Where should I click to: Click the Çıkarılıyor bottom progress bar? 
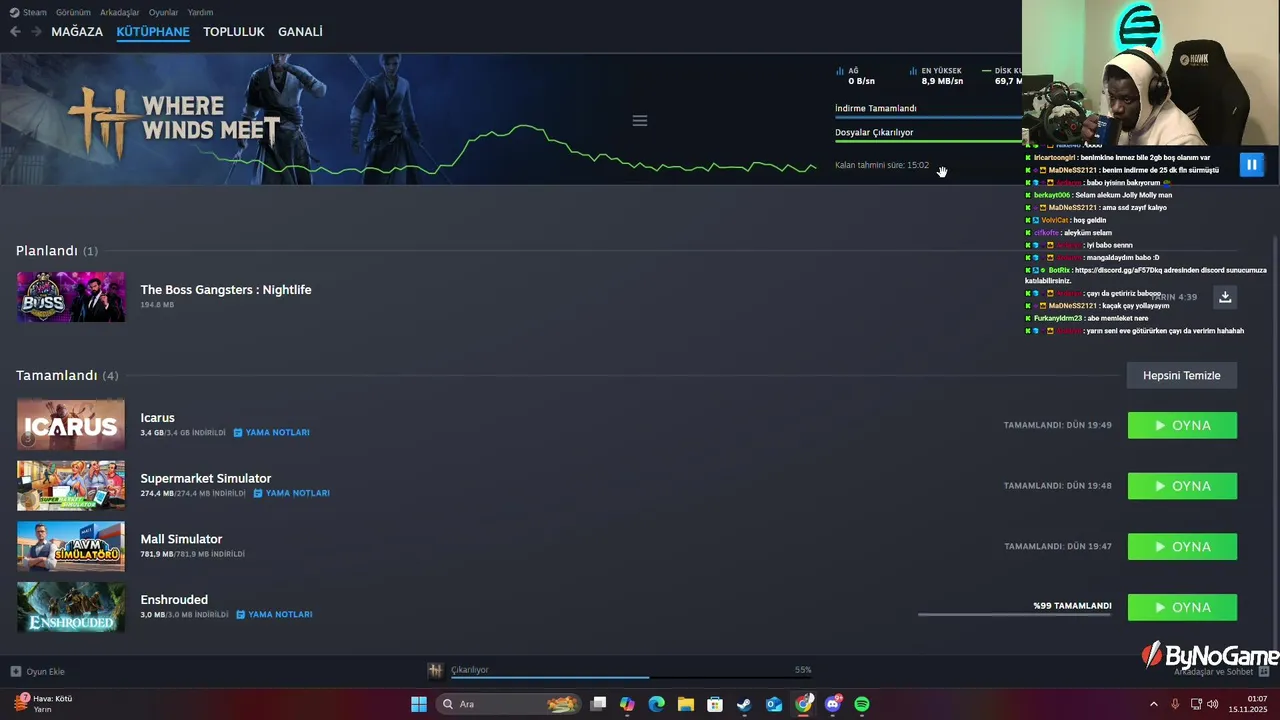[631, 677]
